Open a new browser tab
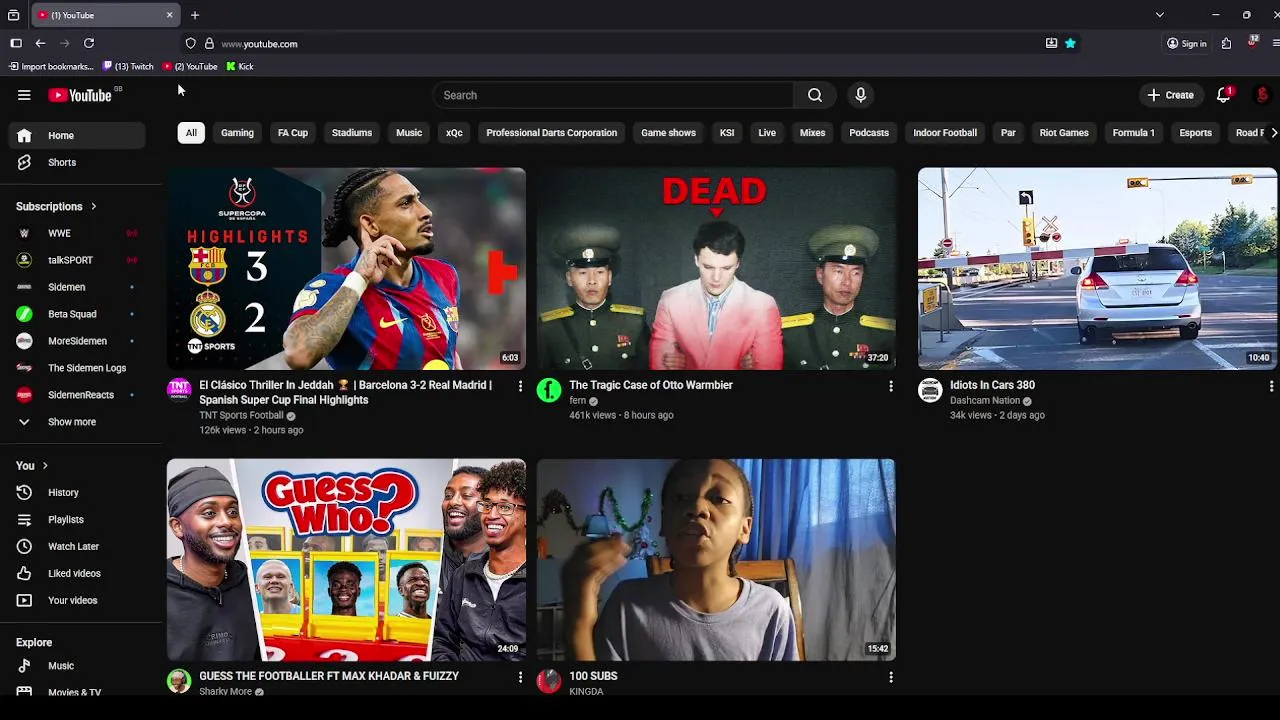The width and height of the screenshot is (1280, 720). [x=195, y=15]
